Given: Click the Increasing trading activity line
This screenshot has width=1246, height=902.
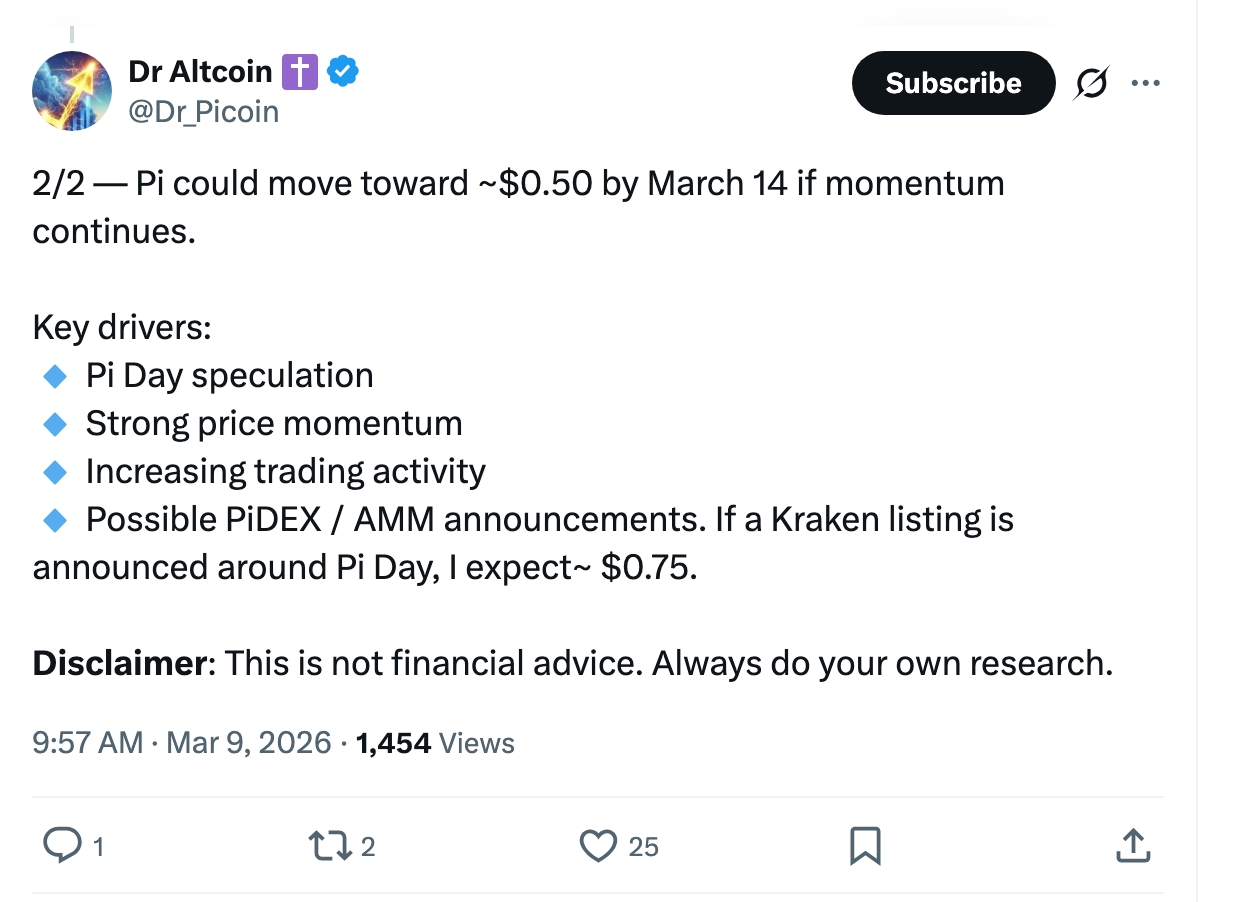Looking at the screenshot, I should [x=285, y=471].
